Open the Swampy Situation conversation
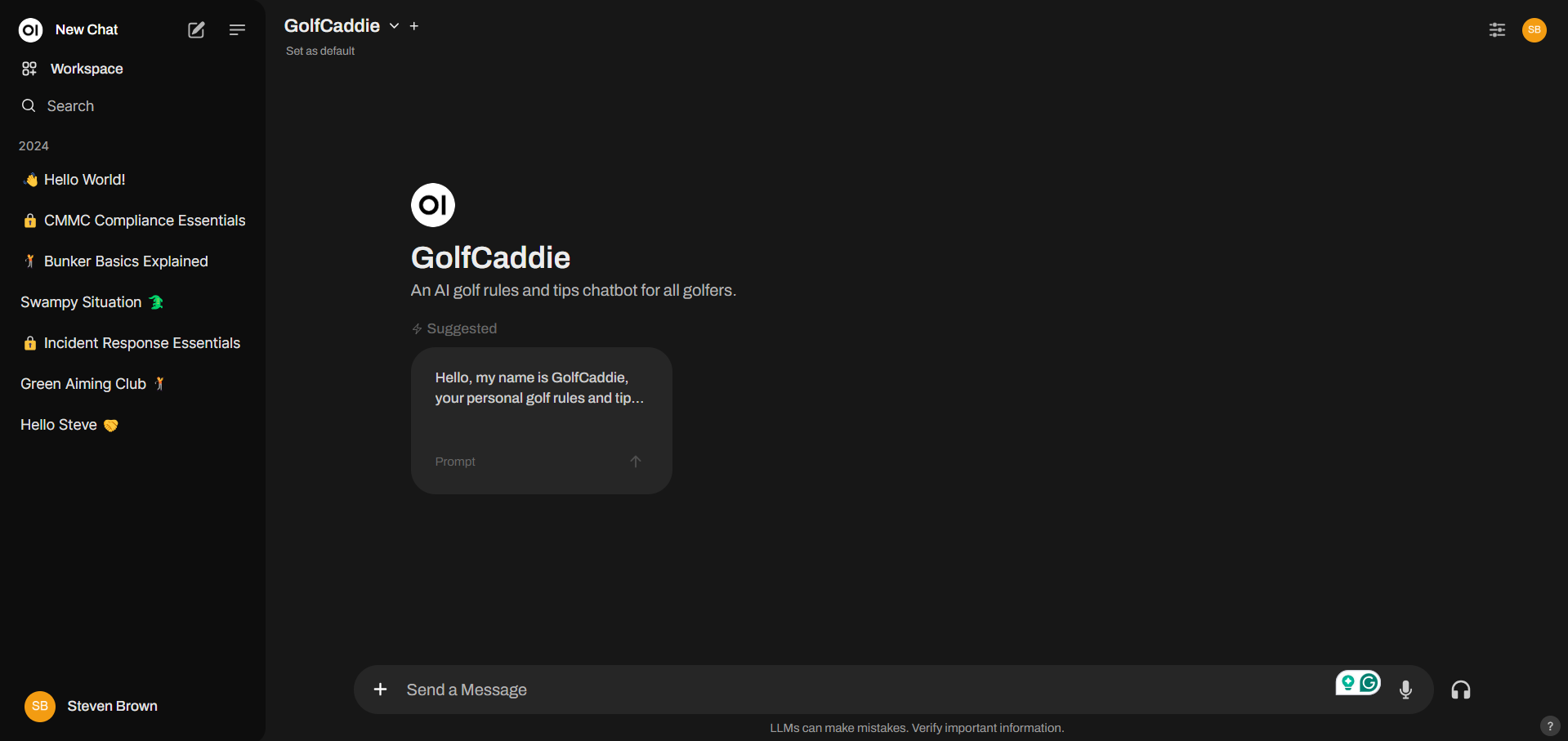 click(81, 302)
